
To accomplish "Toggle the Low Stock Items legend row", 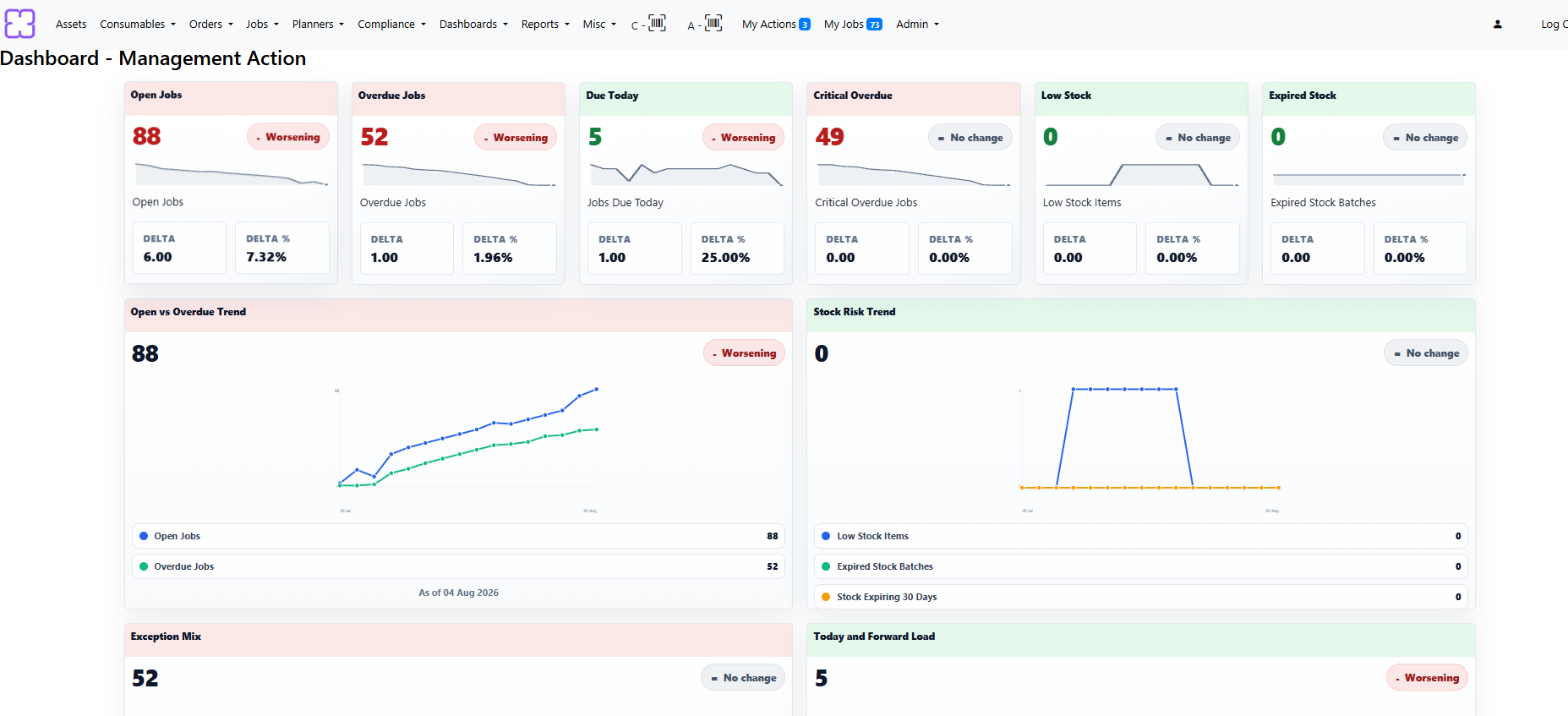I will 1141,536.
